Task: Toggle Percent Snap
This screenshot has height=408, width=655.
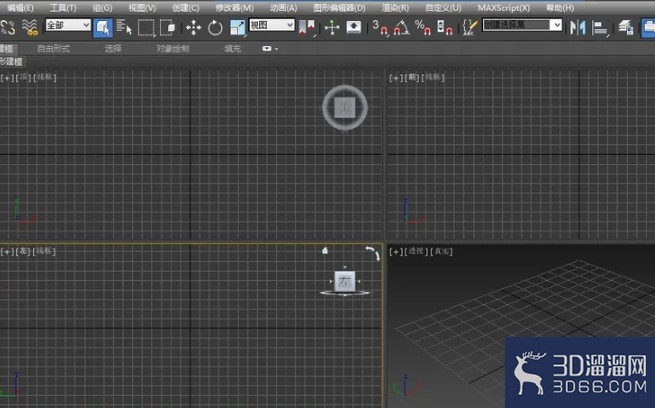Action: click(x=423, y=28)
